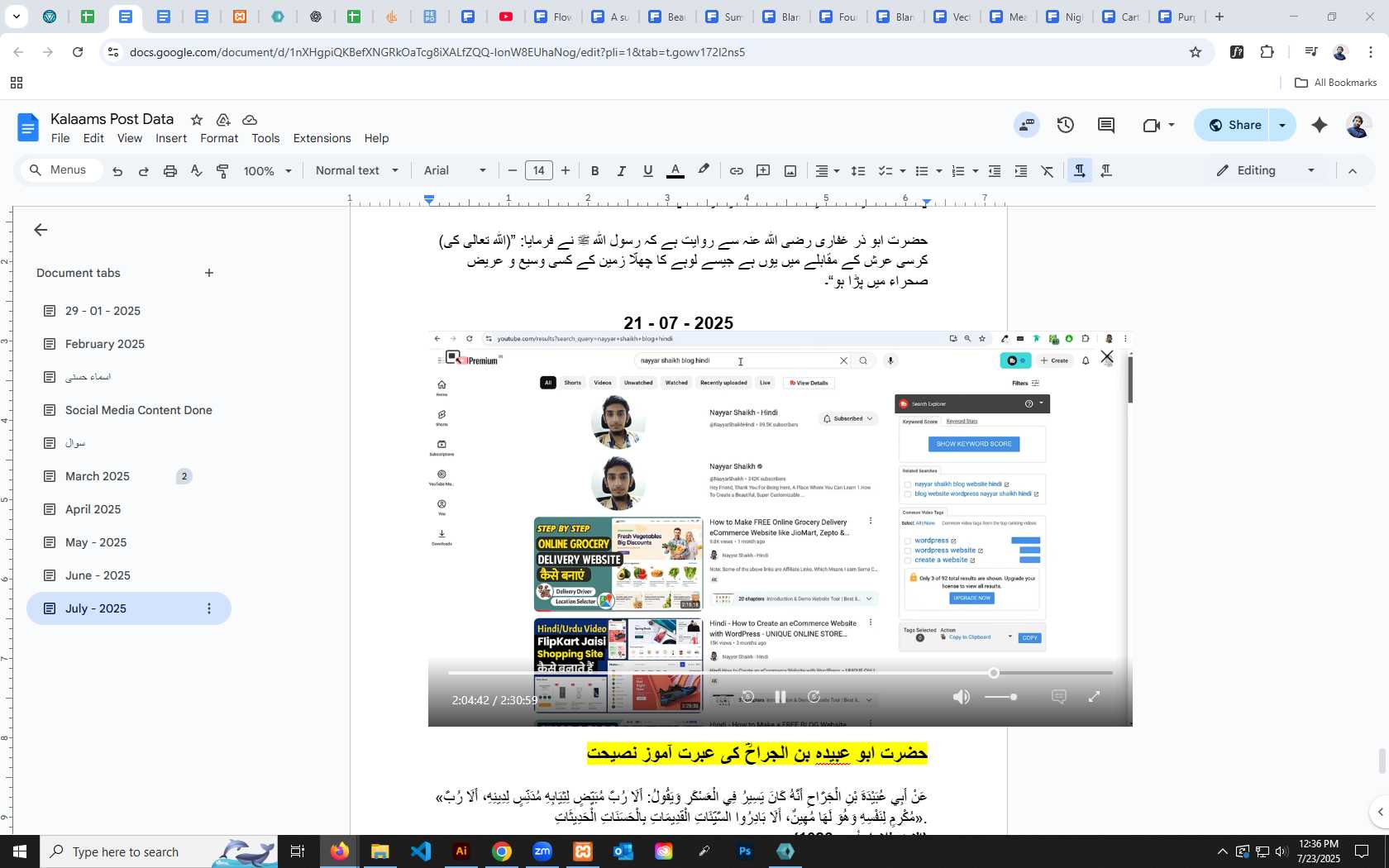Open the File menu
Image resolution: width=1389 pixels, height=868 pixels.
[60, 139]
